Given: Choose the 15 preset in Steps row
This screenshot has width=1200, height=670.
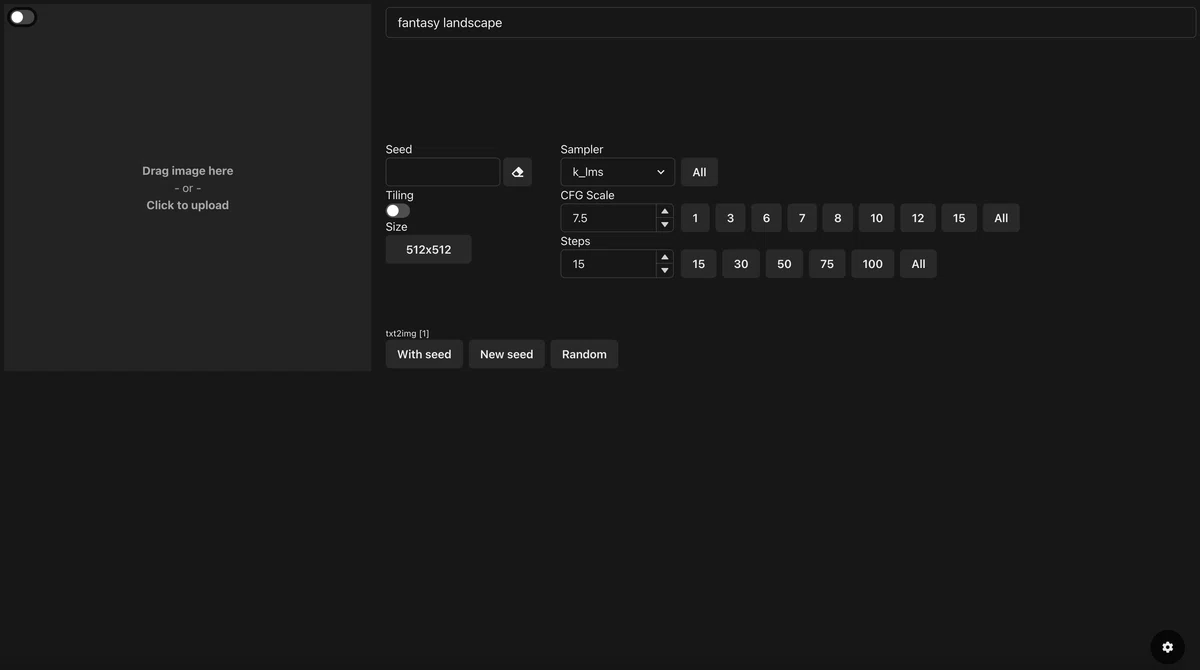Looking at the screenshot, I should point(699,264).
